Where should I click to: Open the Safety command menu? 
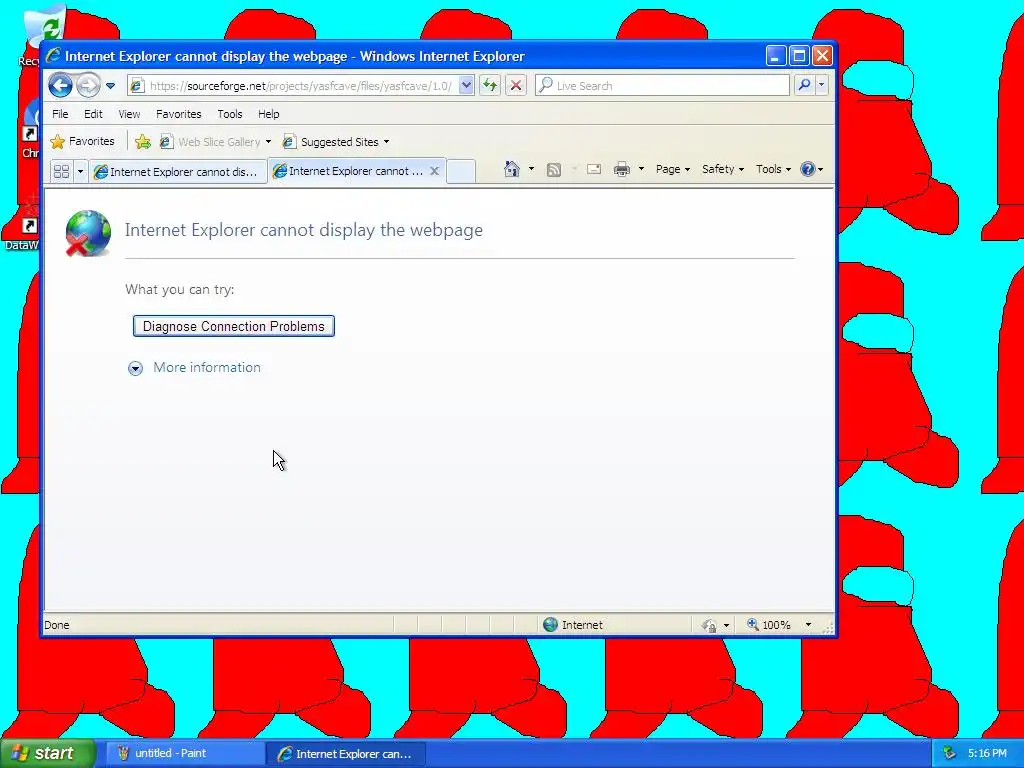(722, 169)
